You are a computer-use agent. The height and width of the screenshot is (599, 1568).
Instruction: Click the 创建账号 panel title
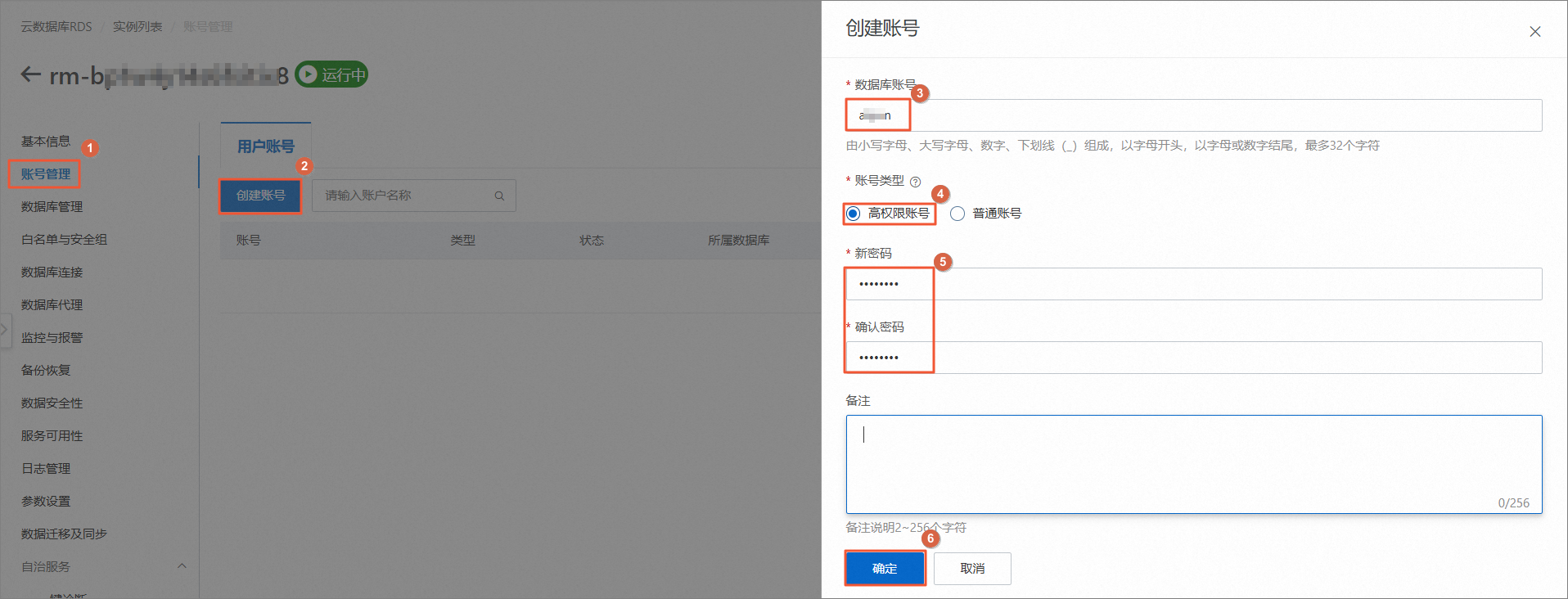pos(882,29)
